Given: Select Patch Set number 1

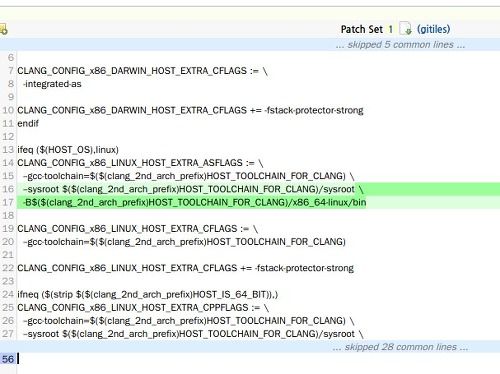Looking at the screenshot, I should point(390,29).
